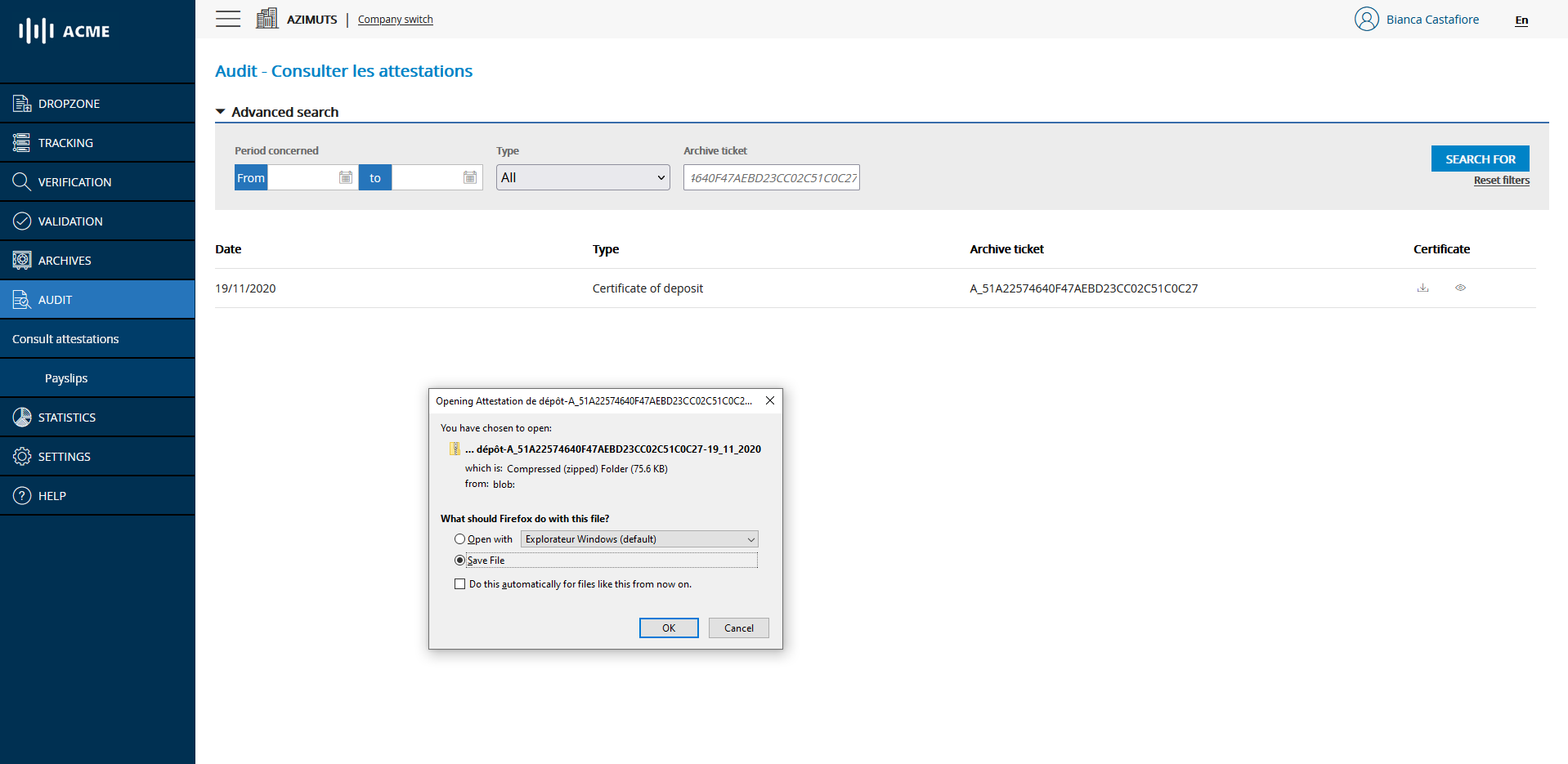1568x764 pixels.
Task: Enable Do this automatically checkbox
Action: pos(459,584)
